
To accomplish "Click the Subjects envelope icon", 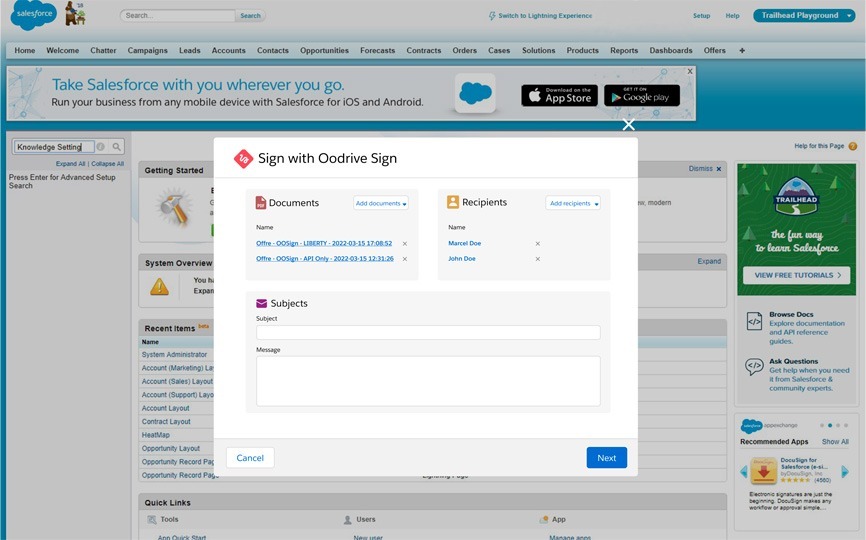I will pos(262,304).
